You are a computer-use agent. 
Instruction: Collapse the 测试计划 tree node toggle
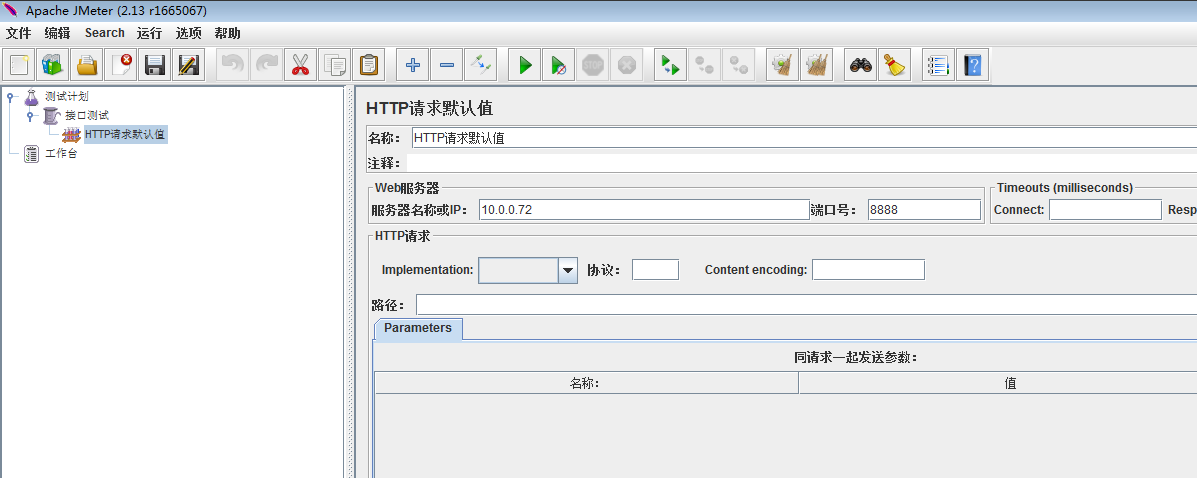pyautogui.click(x=11, y=97)
